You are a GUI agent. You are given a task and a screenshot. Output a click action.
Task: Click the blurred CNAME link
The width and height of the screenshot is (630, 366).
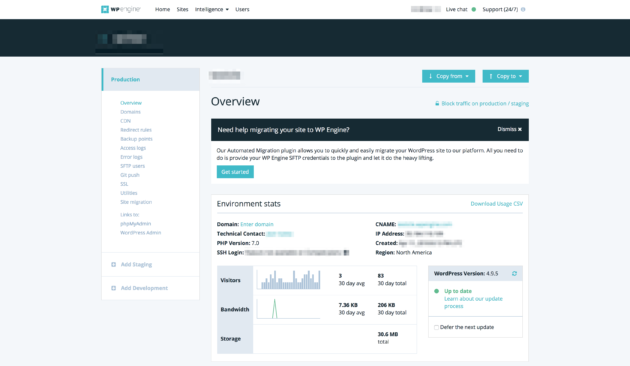[x=425, y=224]
